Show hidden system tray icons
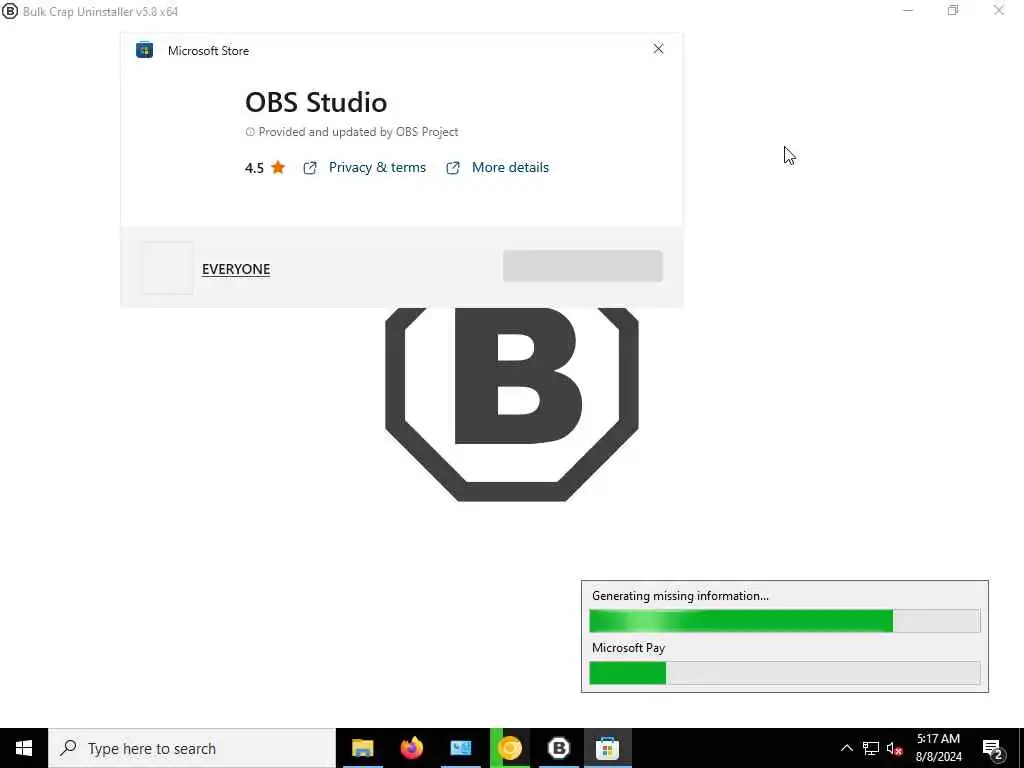The image size is (1024, 768). [x=846, y=748]
